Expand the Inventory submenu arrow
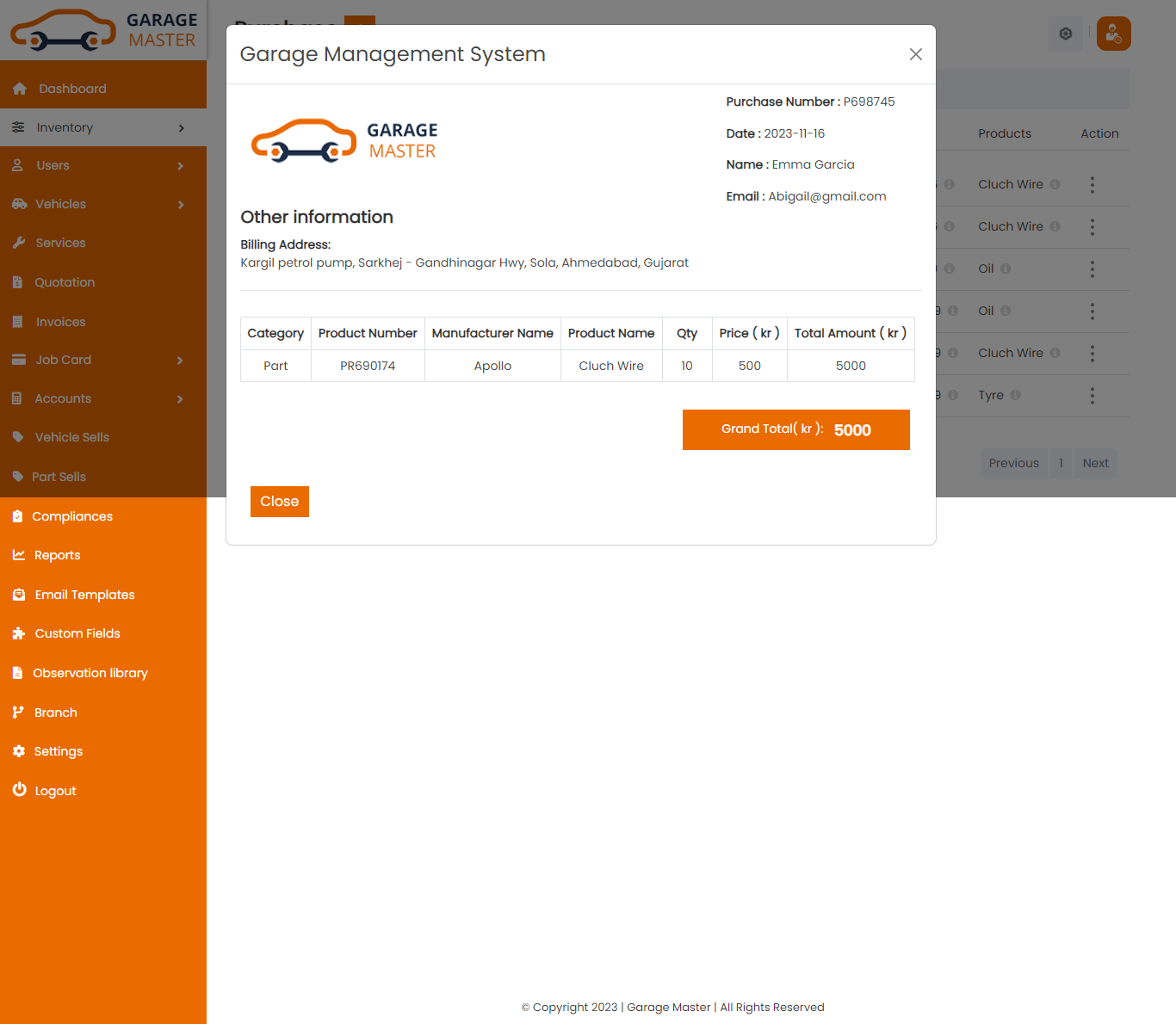The image size is (1176, 1024). pos(181,128)
